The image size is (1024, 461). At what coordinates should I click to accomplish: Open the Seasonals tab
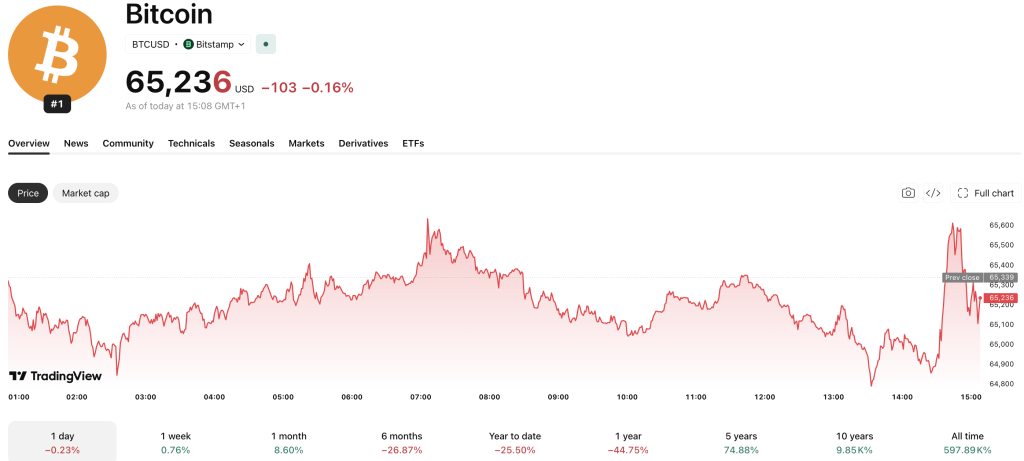coord(251,144)
